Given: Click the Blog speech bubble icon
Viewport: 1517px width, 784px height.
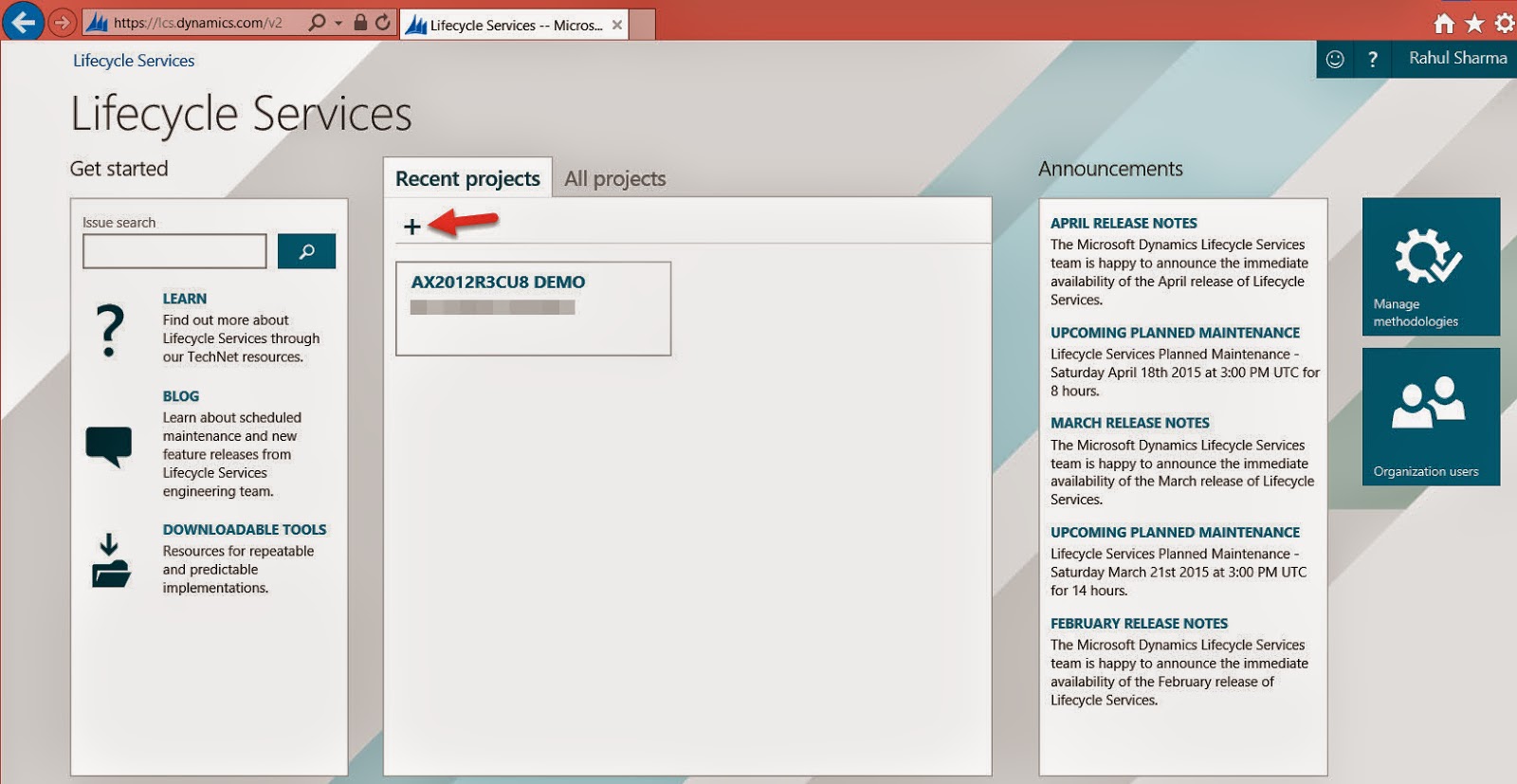Looking at the screenshot, I should click(108, 446).
